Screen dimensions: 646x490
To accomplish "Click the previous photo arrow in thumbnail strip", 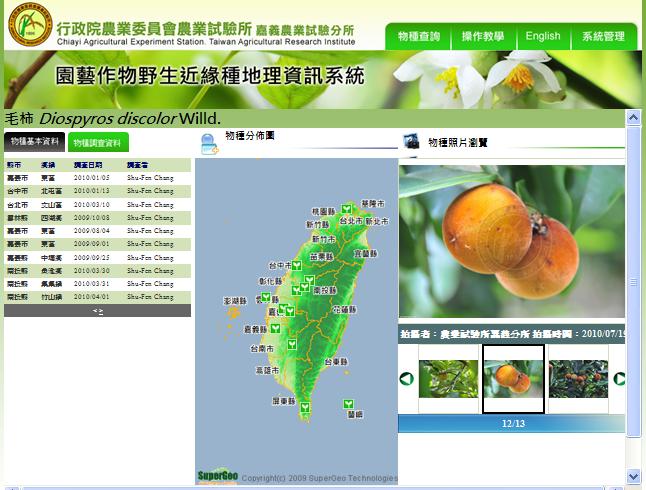I will point(407,379).
